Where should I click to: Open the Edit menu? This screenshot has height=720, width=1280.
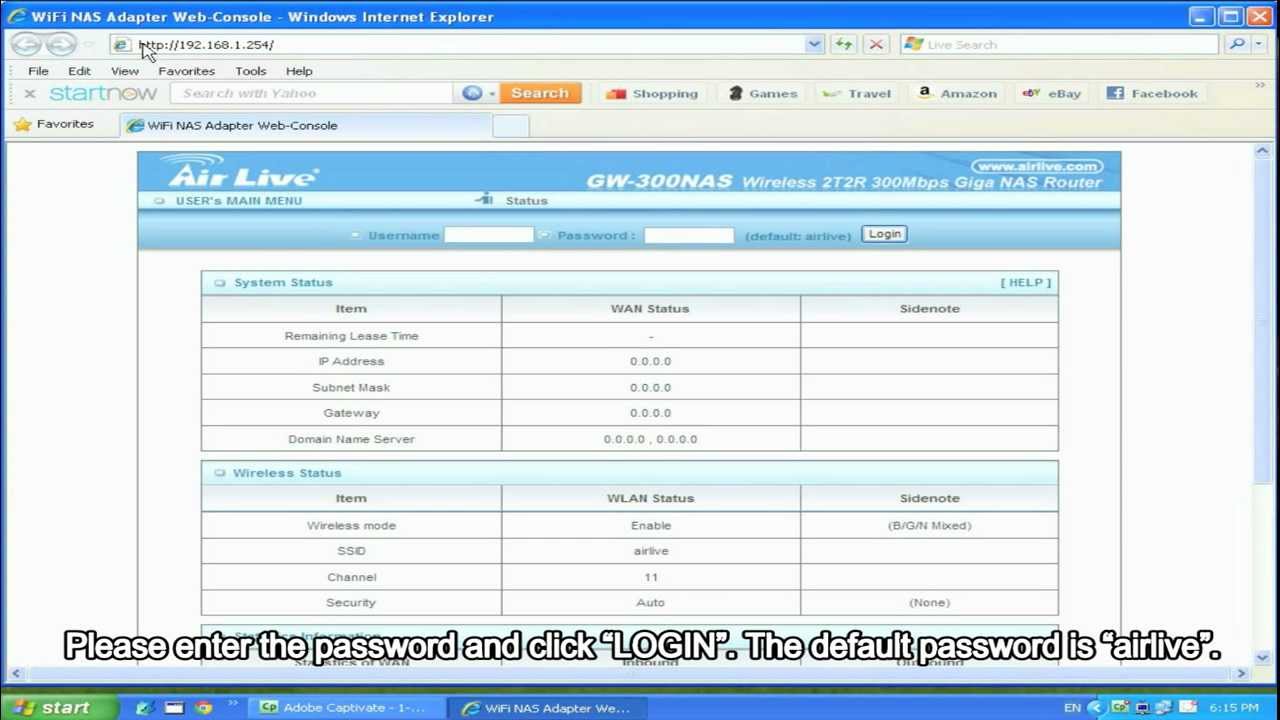pyautogui.click(x=79, y=71)
